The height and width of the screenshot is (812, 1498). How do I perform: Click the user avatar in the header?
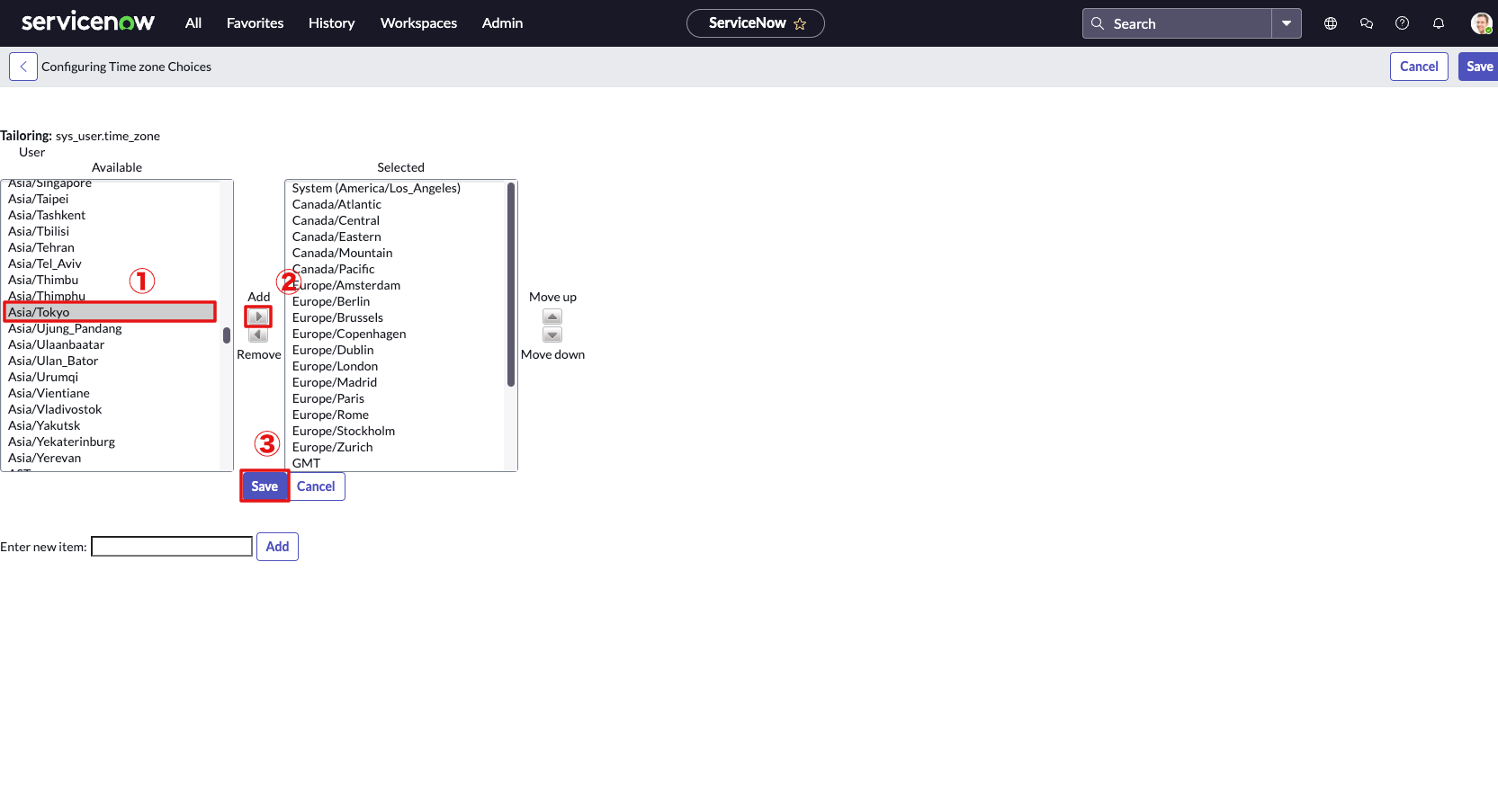coord(1480,23)
